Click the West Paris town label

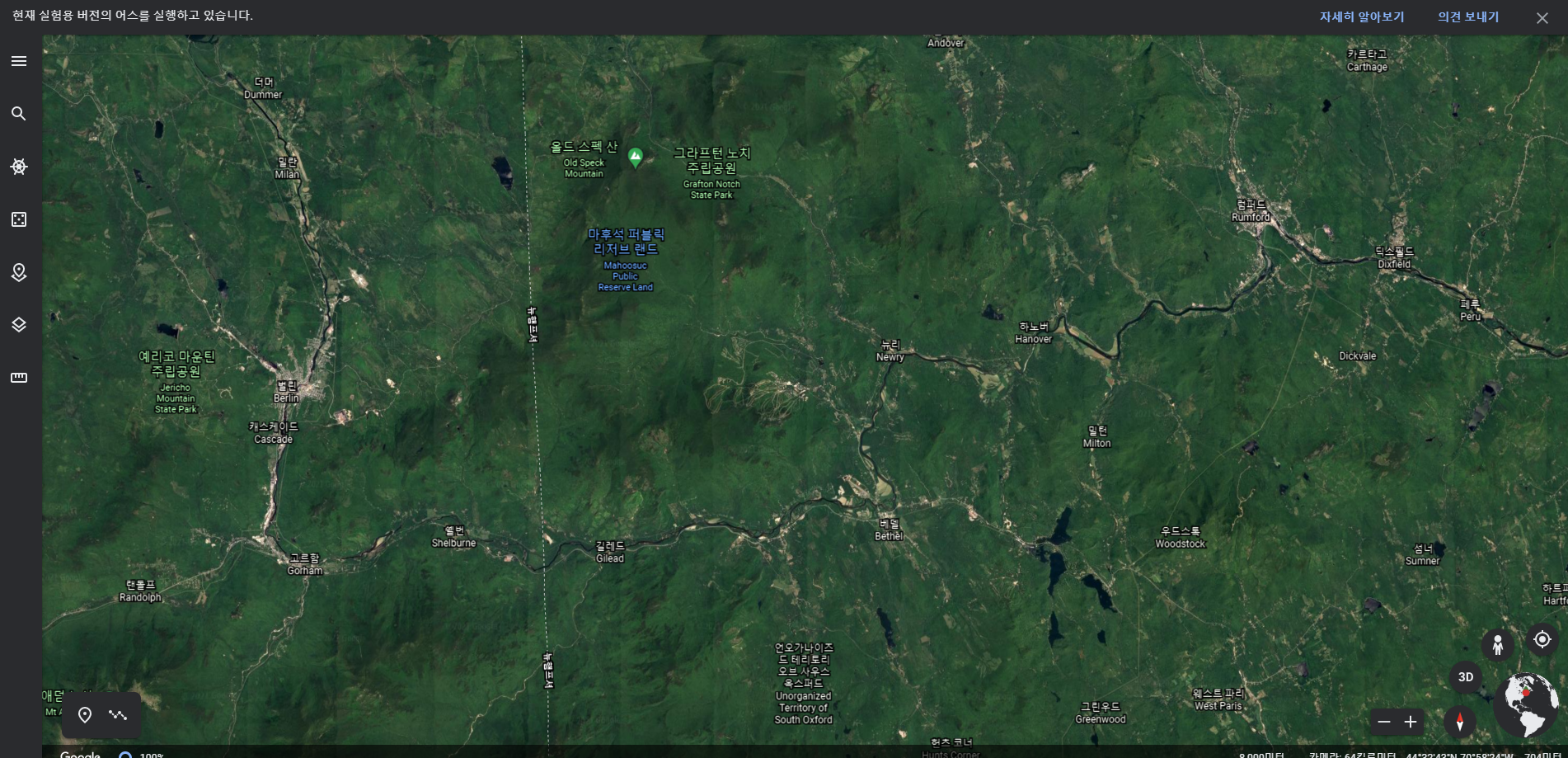(1218, 699)
